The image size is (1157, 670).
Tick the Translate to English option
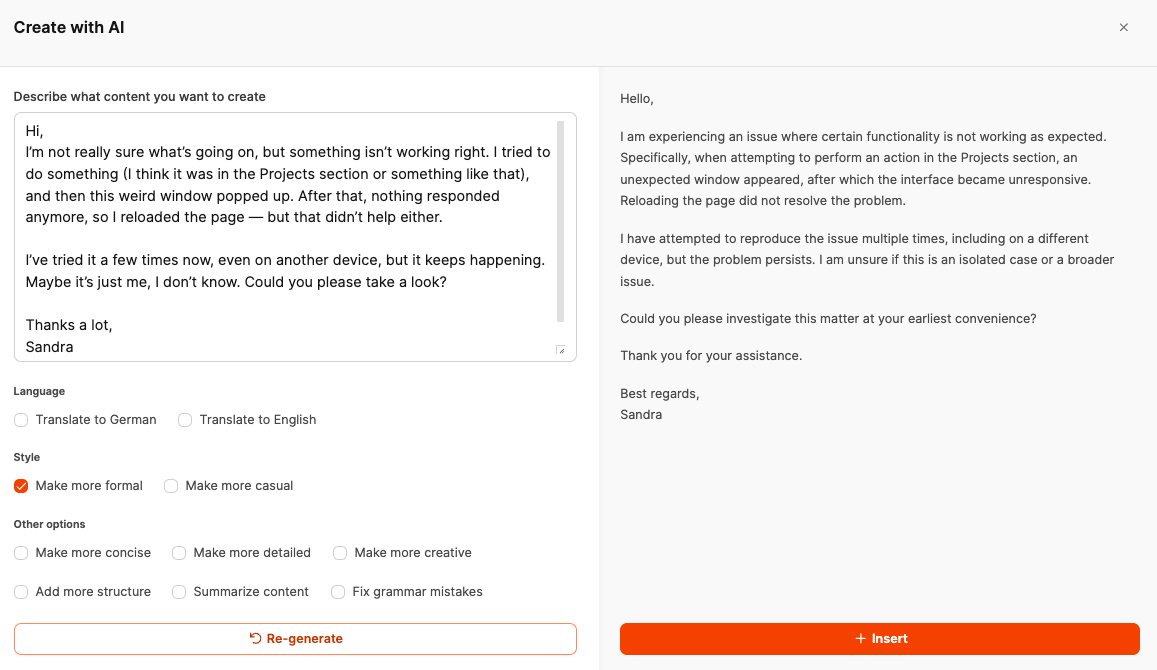(185, 420)
